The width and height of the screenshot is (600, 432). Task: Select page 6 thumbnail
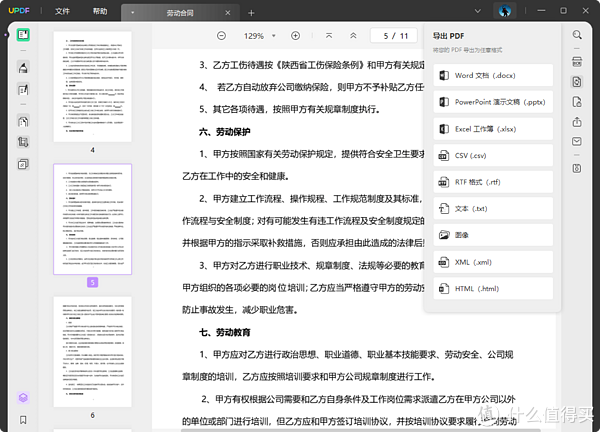(x=92, y=350)
